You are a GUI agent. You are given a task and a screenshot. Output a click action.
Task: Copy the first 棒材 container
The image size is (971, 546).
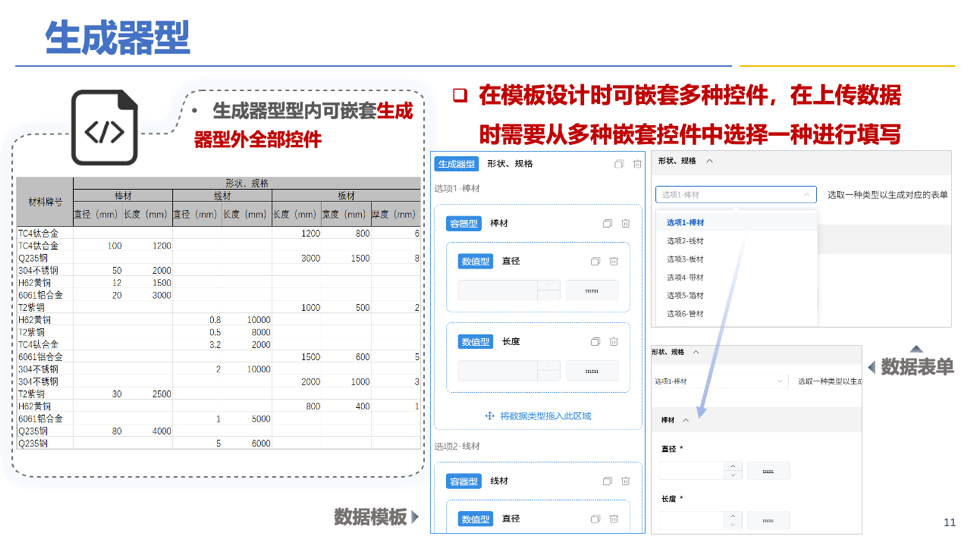(x=607, y=224)
